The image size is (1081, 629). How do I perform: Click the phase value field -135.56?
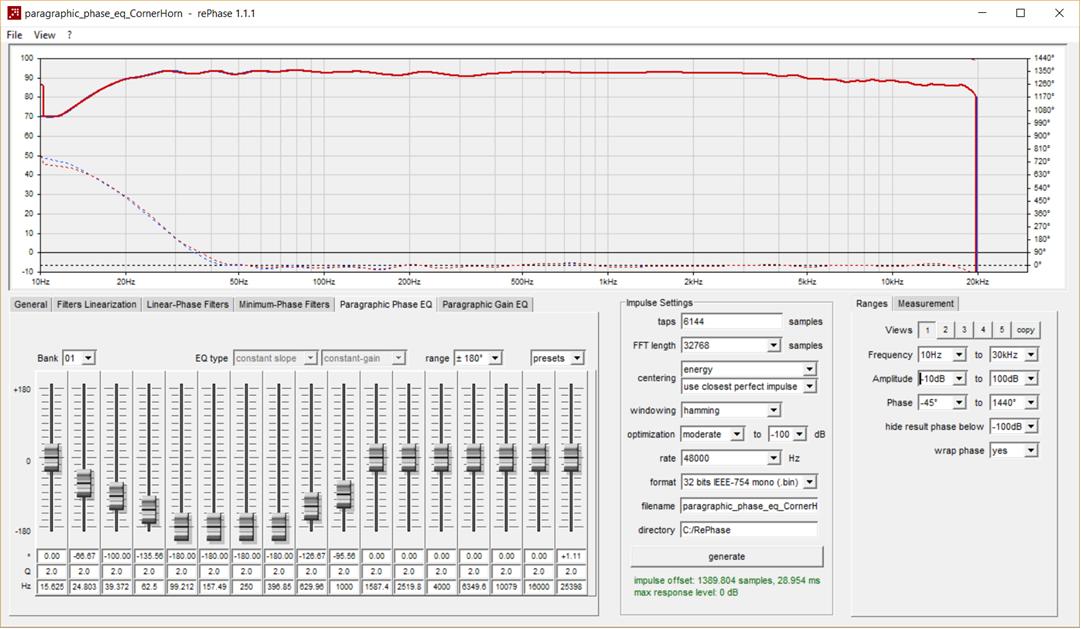pyautogui.click(x=149, y=556)
